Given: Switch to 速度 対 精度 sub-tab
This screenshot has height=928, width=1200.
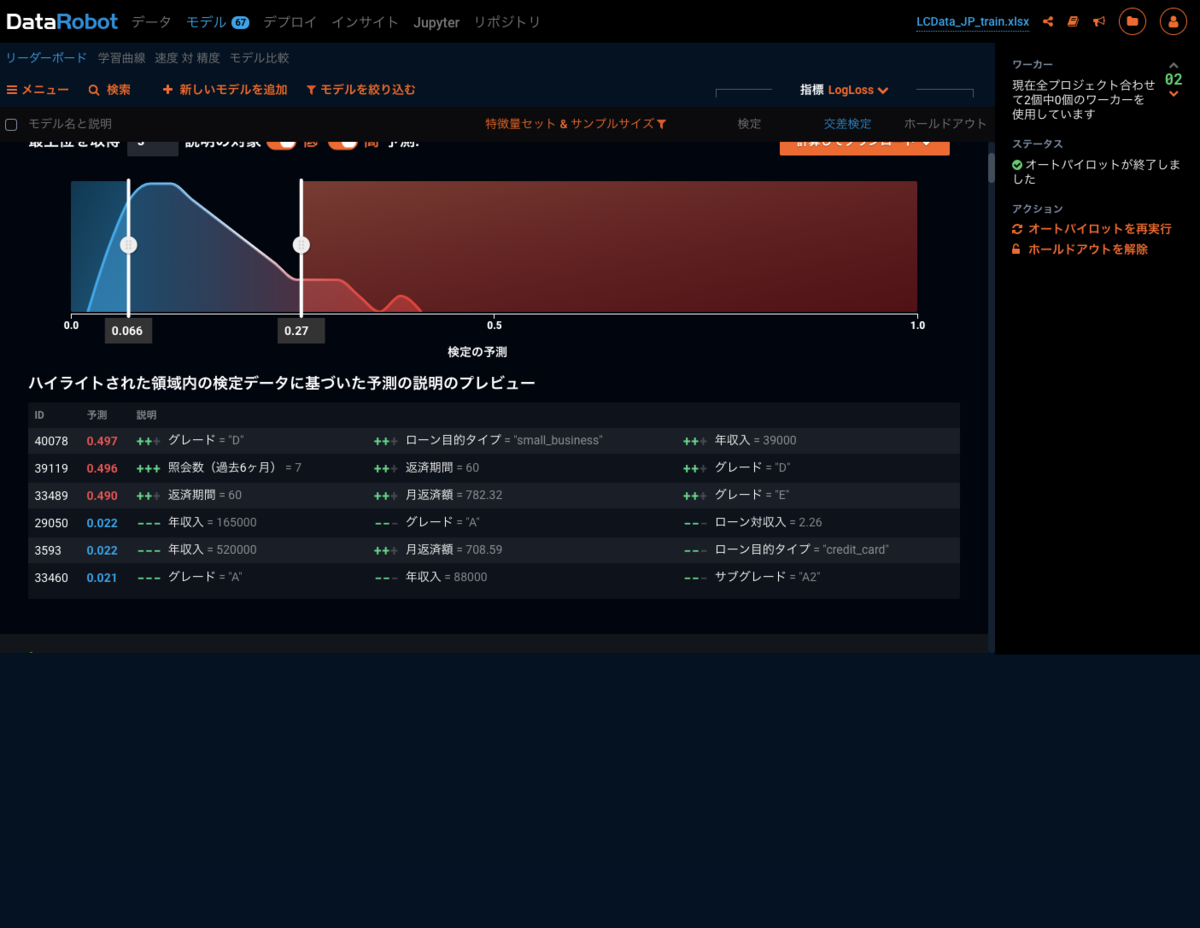Looking at the screenshot, I should [187, 58].
